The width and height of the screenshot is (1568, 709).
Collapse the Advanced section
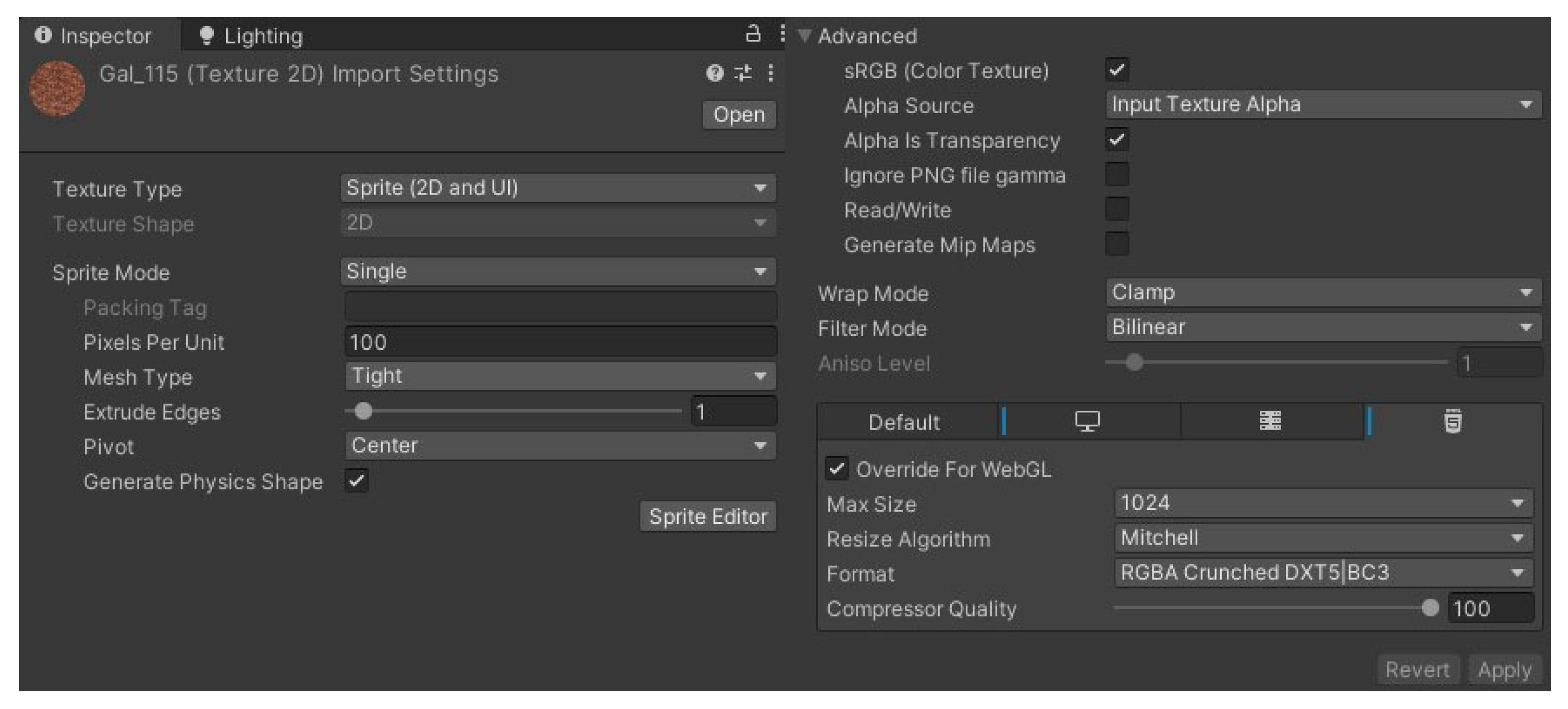point(805,36)
